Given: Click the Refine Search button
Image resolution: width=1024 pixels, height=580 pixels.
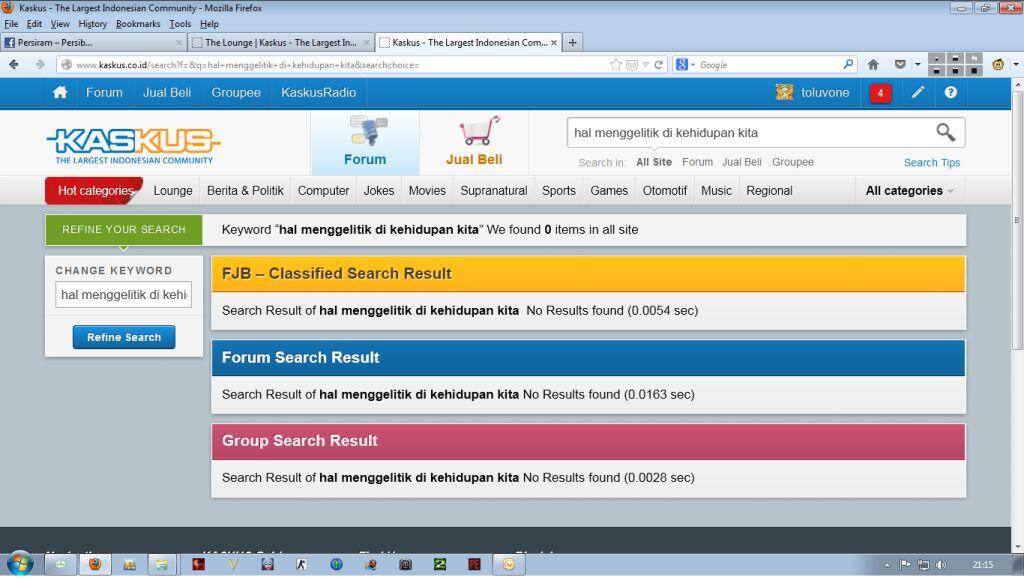Looking at the screenshot, I should pyautogui.click(x=124, y=337).
